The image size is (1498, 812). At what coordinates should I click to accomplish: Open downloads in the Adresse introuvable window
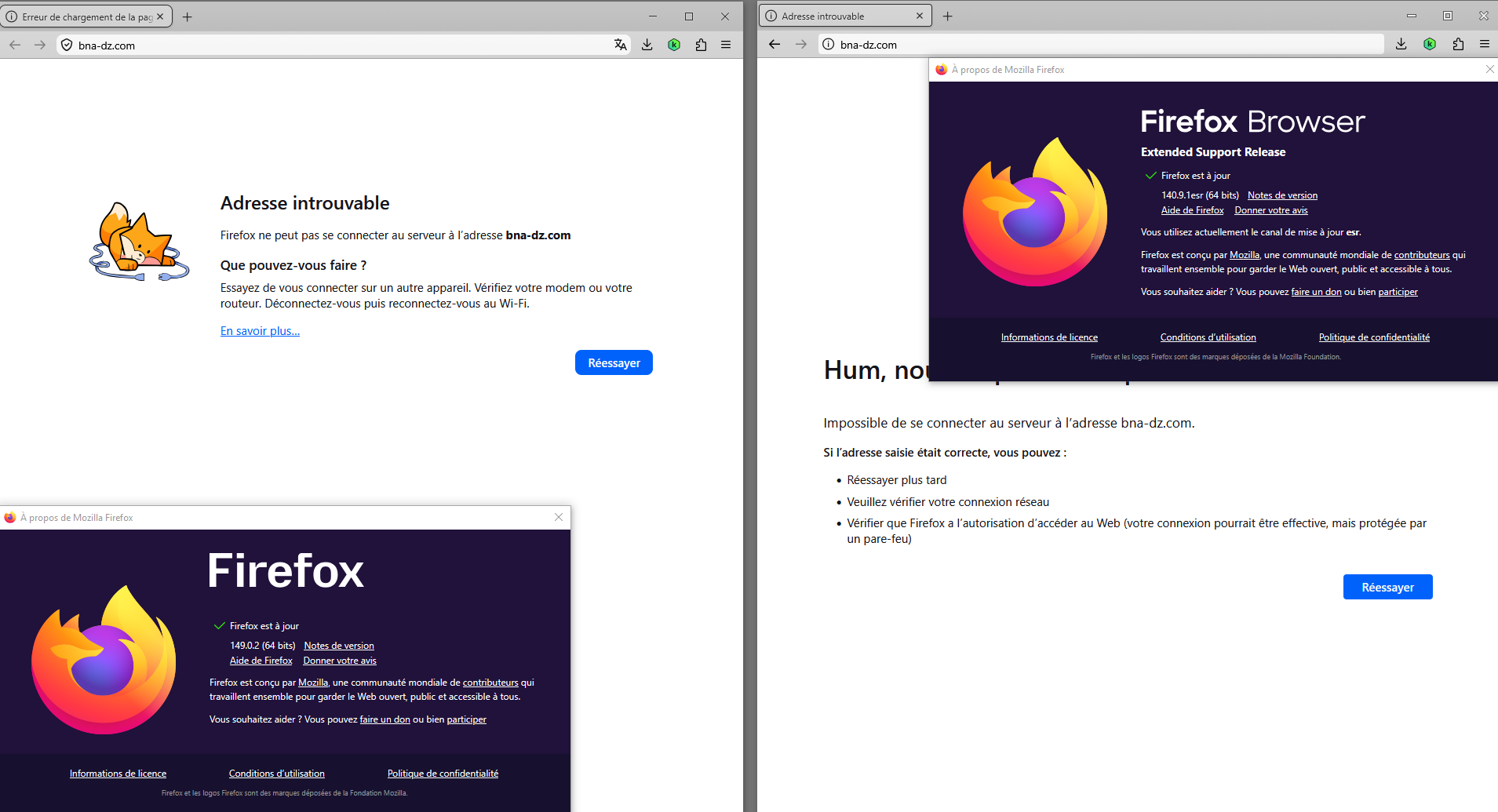(1401, 44)
